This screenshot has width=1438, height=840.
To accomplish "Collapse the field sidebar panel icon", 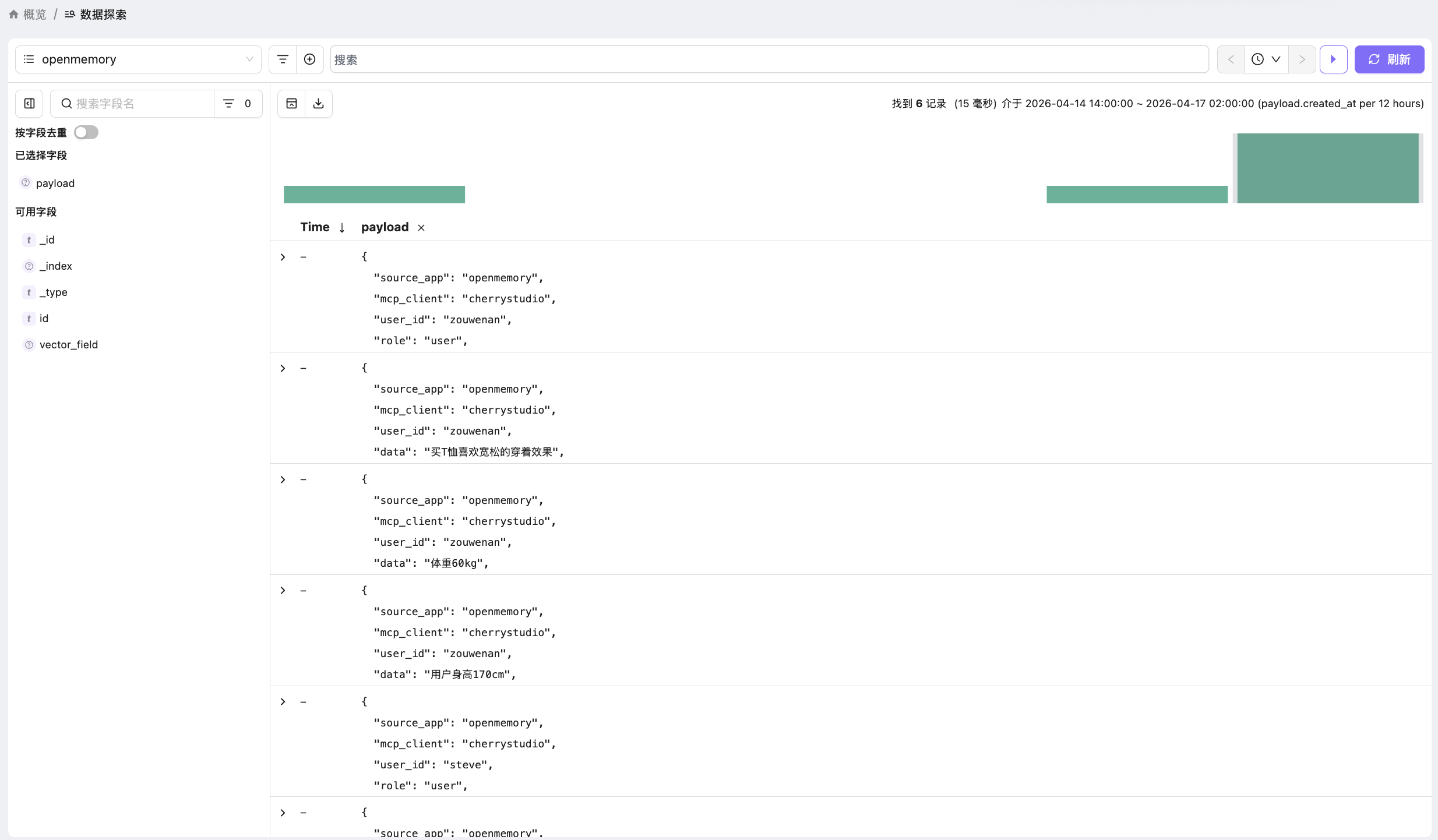I will point(29,104).
